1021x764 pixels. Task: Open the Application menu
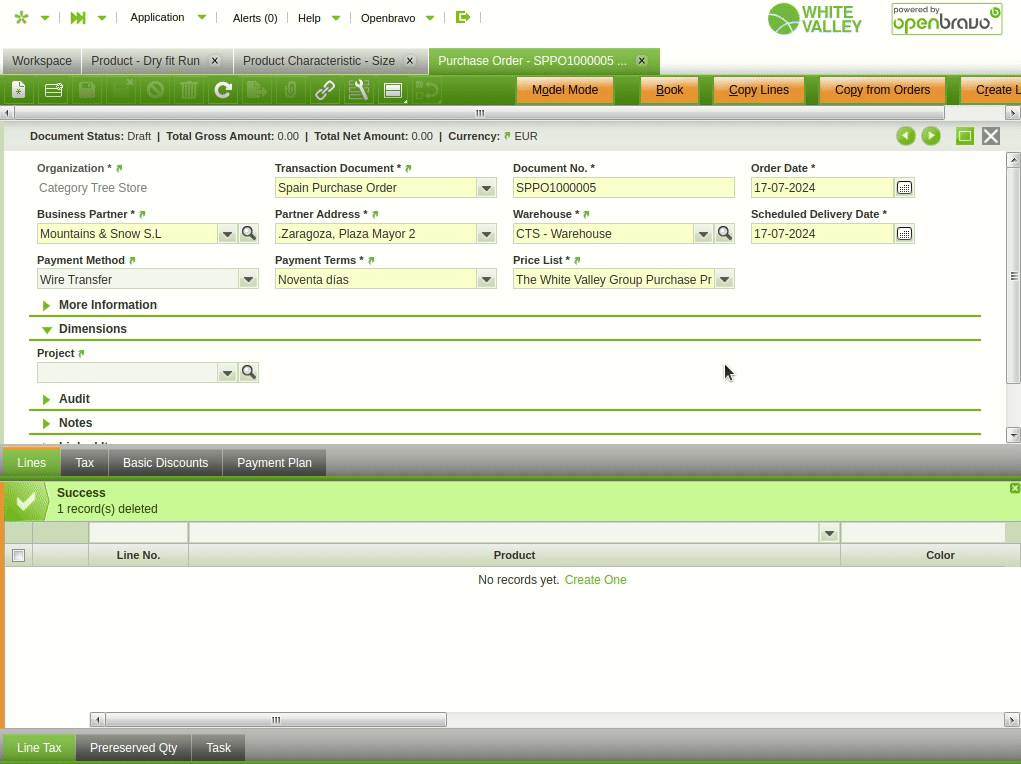point(158,17)
